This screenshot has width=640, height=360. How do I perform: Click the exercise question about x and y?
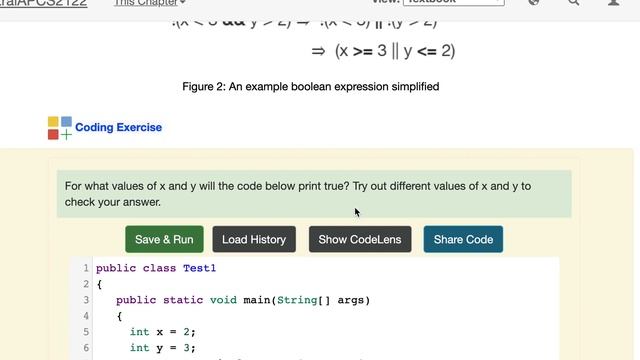[314, 194]
